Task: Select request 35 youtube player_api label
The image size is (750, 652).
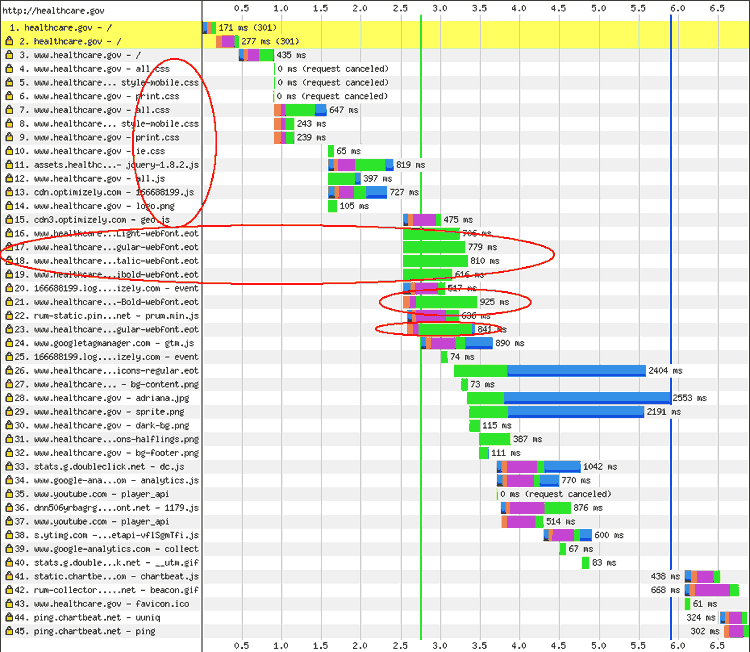Action: (x=92, y=494)
